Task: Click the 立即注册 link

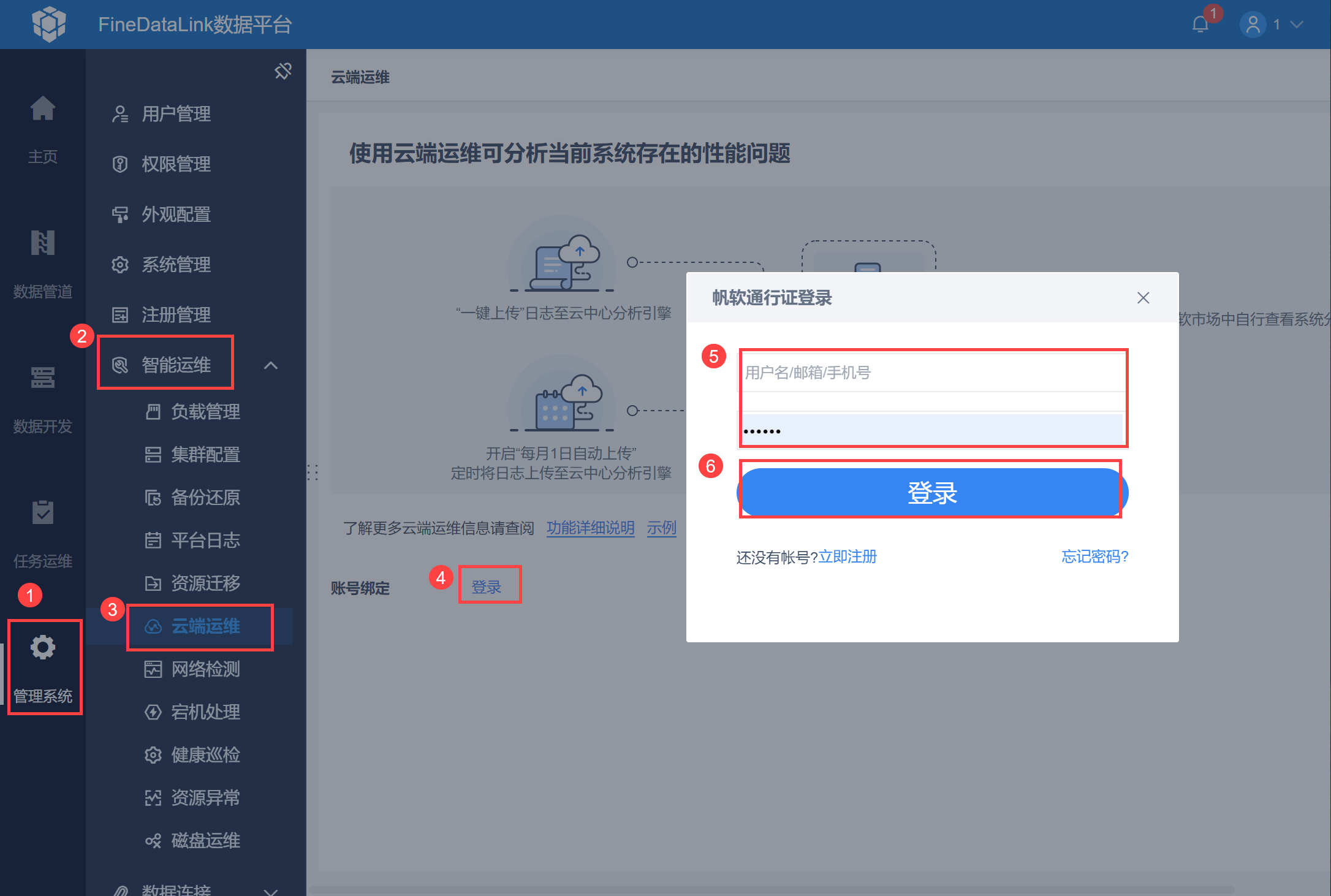Action: tap(848, 556)
